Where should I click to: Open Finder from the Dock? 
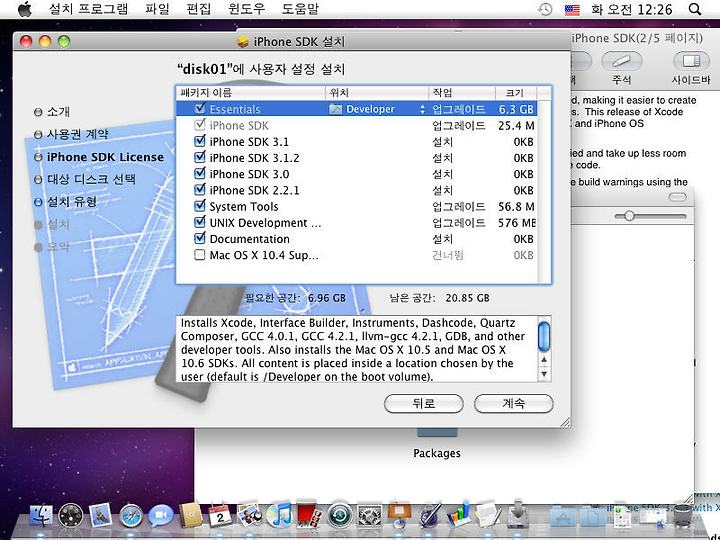click(x=41, y=515)
